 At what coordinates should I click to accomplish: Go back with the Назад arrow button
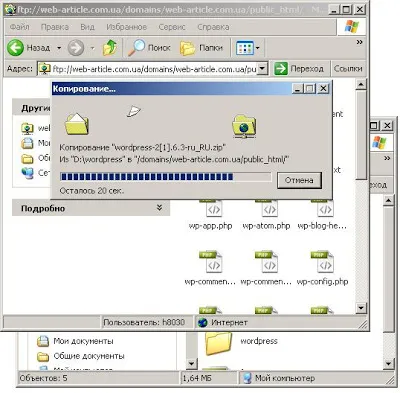point(29,48)
